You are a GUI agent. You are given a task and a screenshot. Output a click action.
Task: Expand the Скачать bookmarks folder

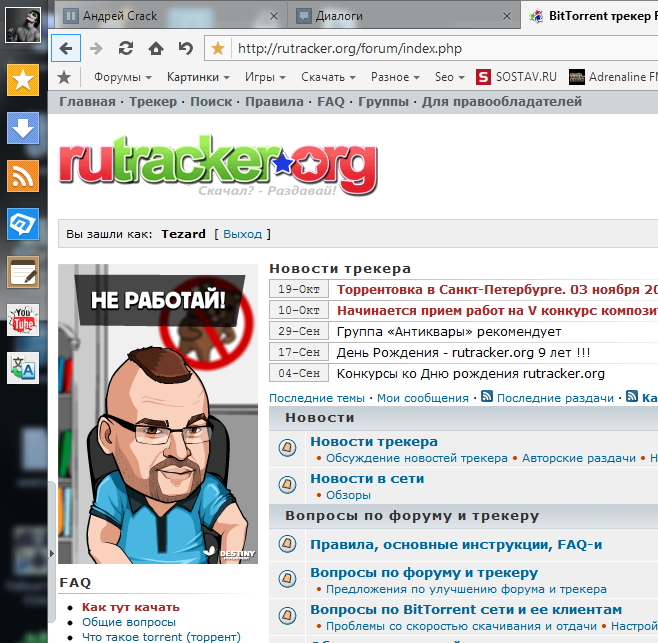click(328, 77)
